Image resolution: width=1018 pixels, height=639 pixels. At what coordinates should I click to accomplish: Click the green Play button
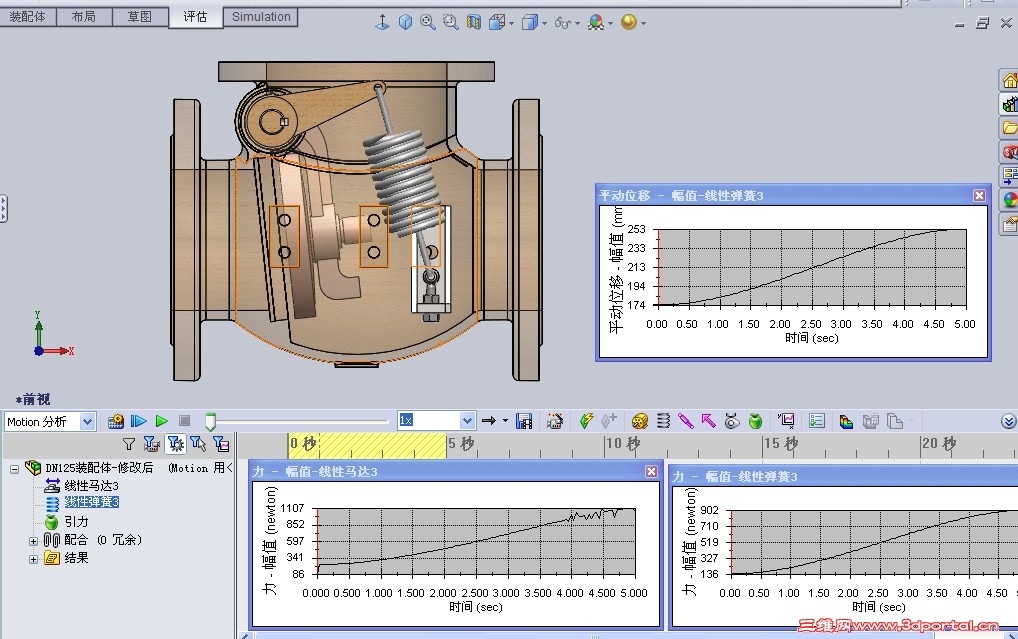(x=162, y=421)
